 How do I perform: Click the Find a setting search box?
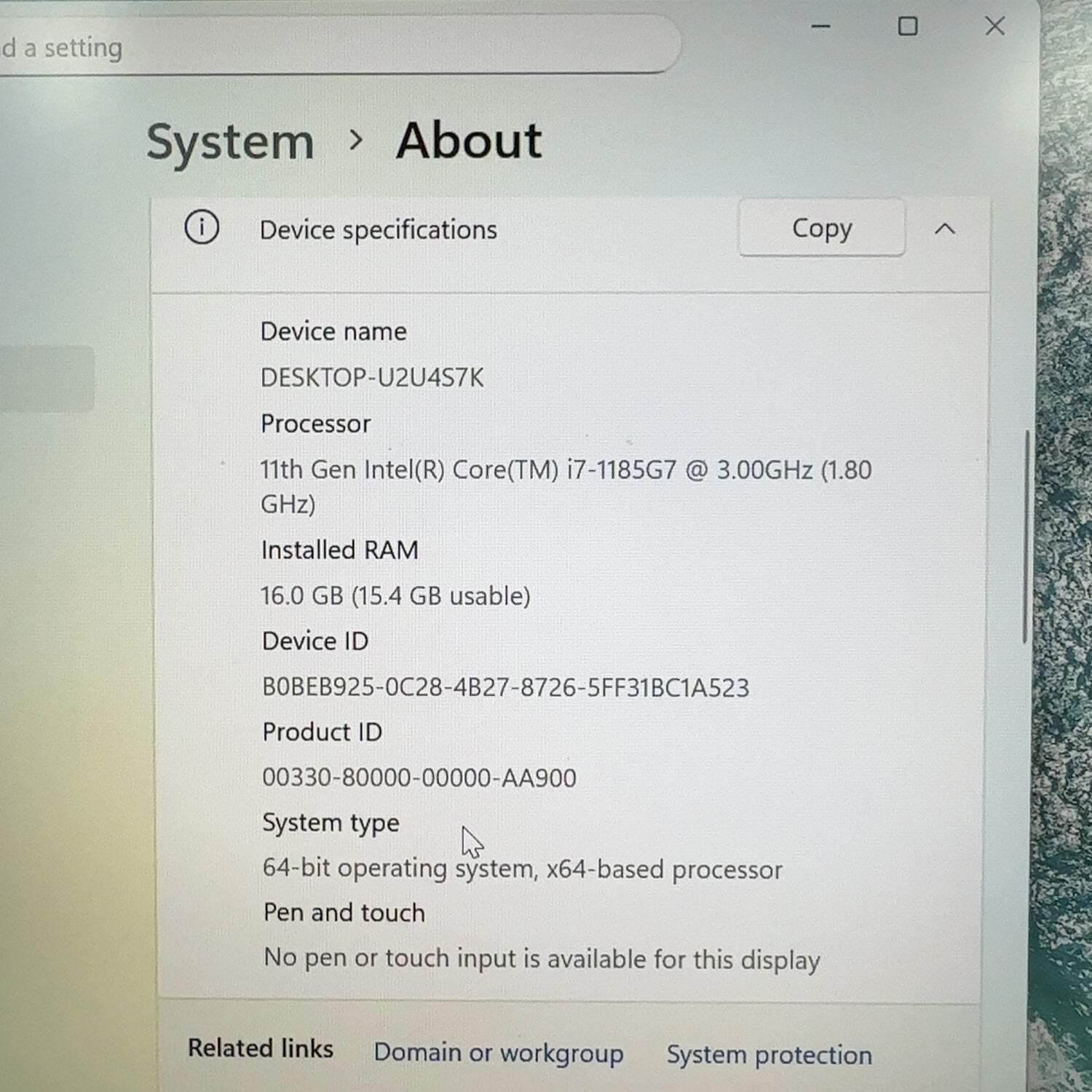click(339, 44)
